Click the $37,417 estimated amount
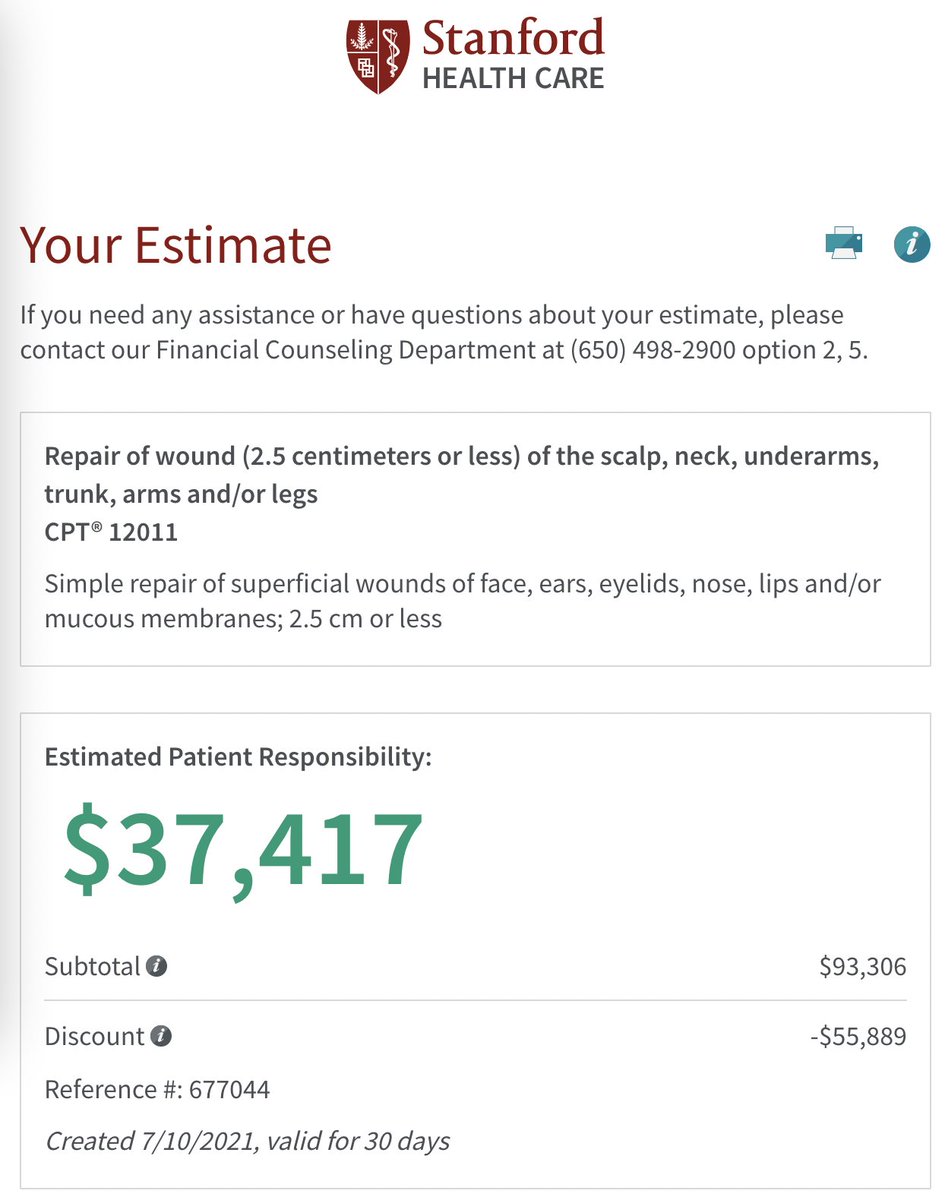Viewport: 945px width, 1200px height. (244, 848)
